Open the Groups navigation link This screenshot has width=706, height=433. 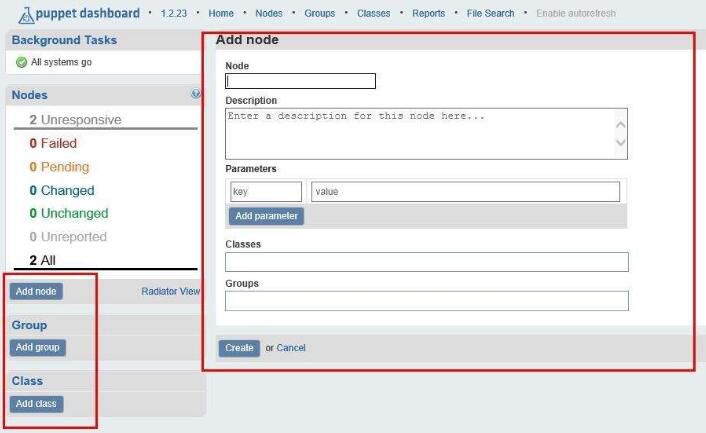[x=320, y=14]
